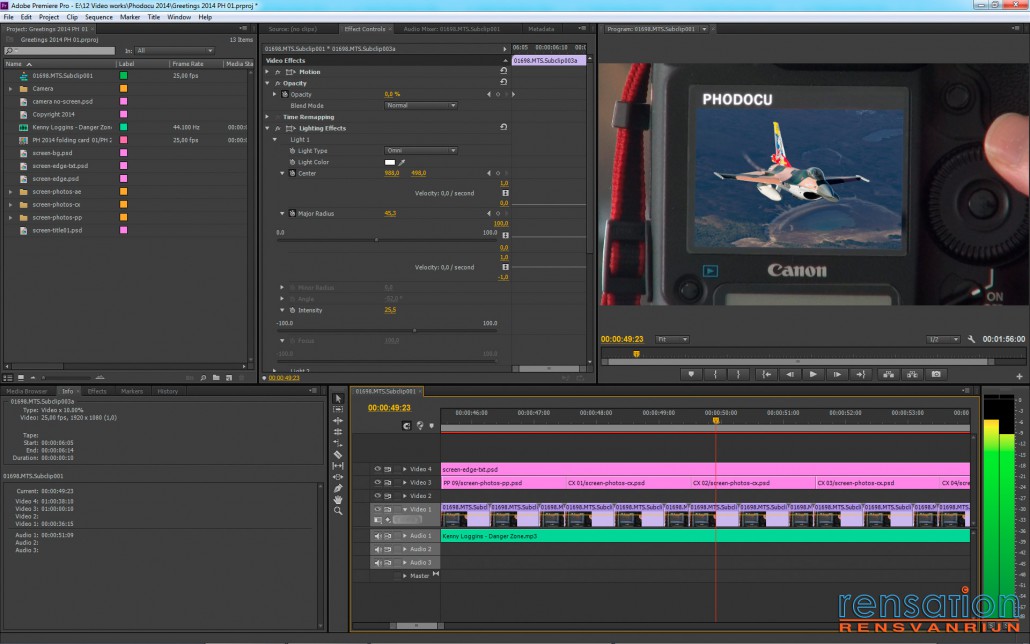Select the Selection arrow tool
This screenshot has height=644, width=1030.
(338, 398)
